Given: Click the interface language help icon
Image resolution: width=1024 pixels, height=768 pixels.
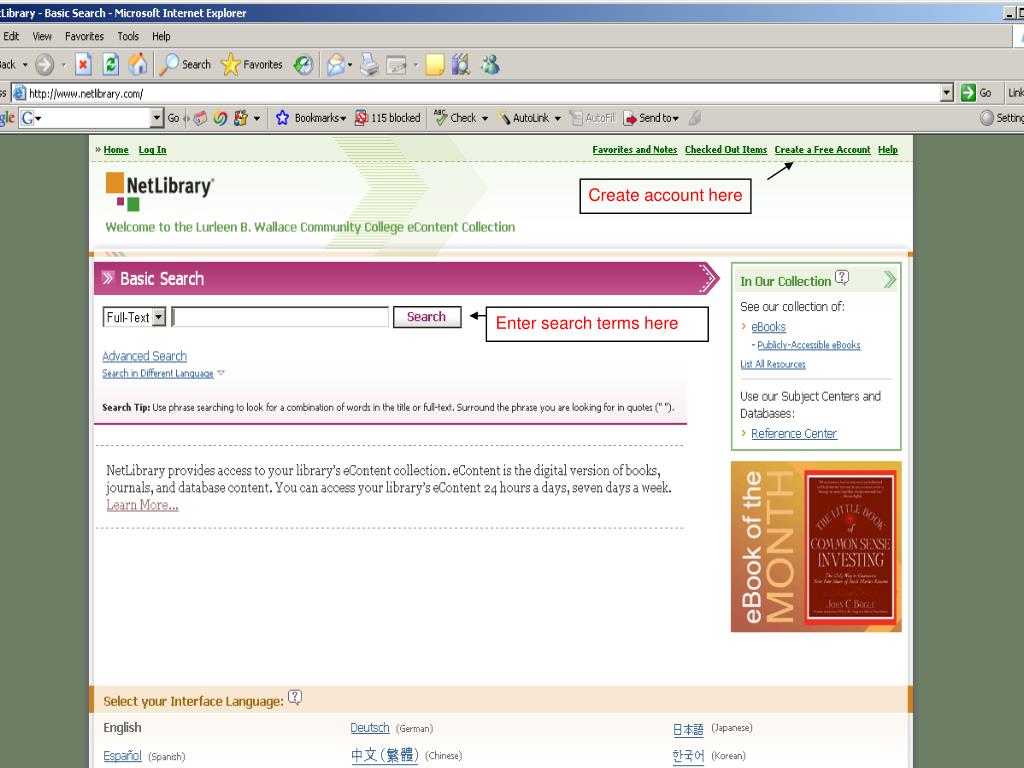Looking at the screenshot, I should (295, 697).
